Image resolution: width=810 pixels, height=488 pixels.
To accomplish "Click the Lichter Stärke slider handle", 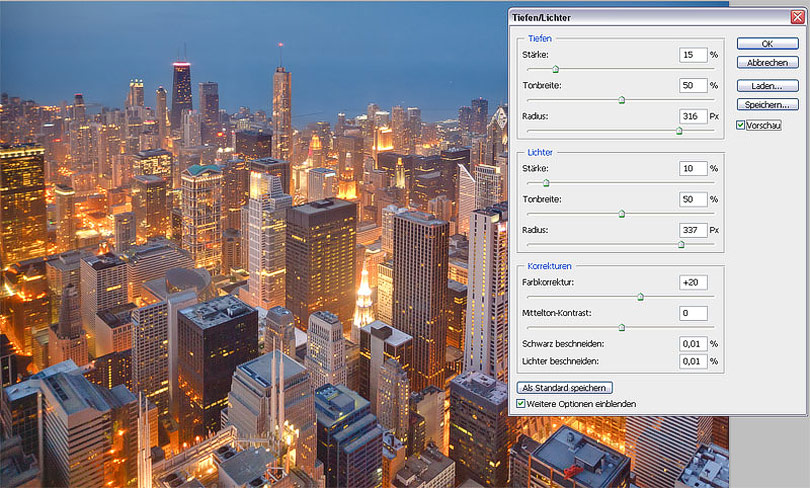I will pos(546,183).
